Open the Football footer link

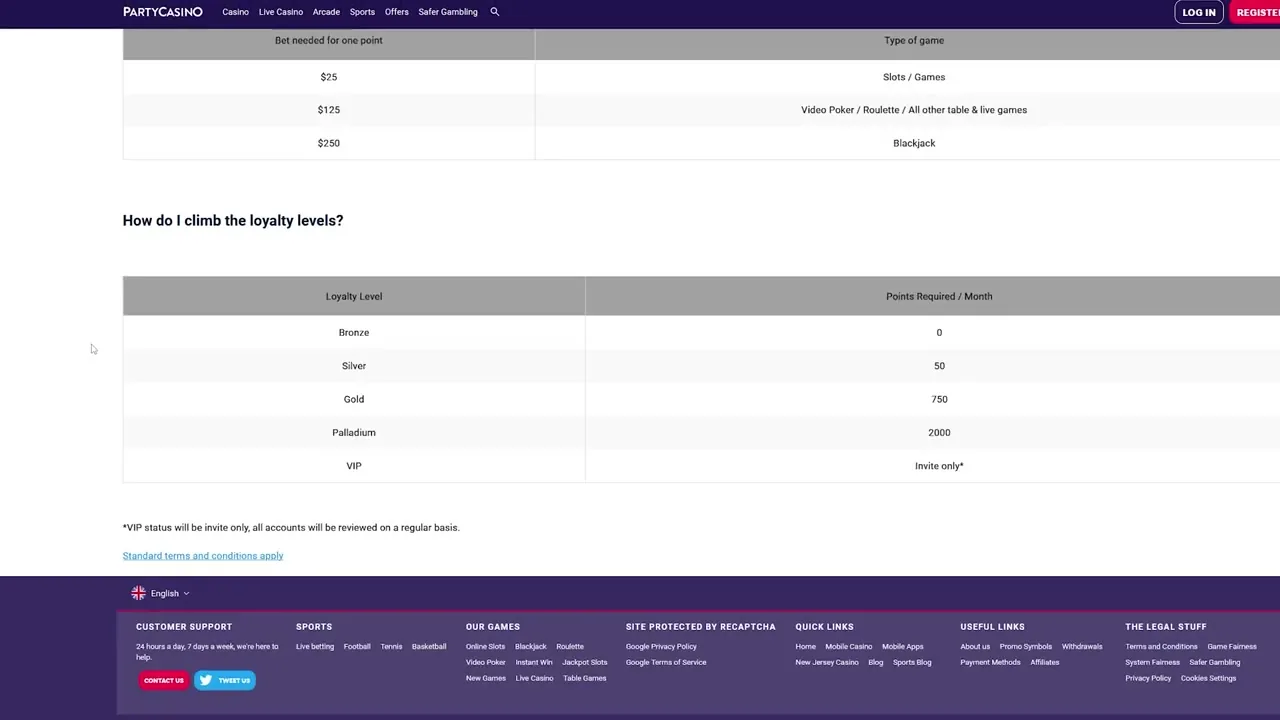coord(357,646)
